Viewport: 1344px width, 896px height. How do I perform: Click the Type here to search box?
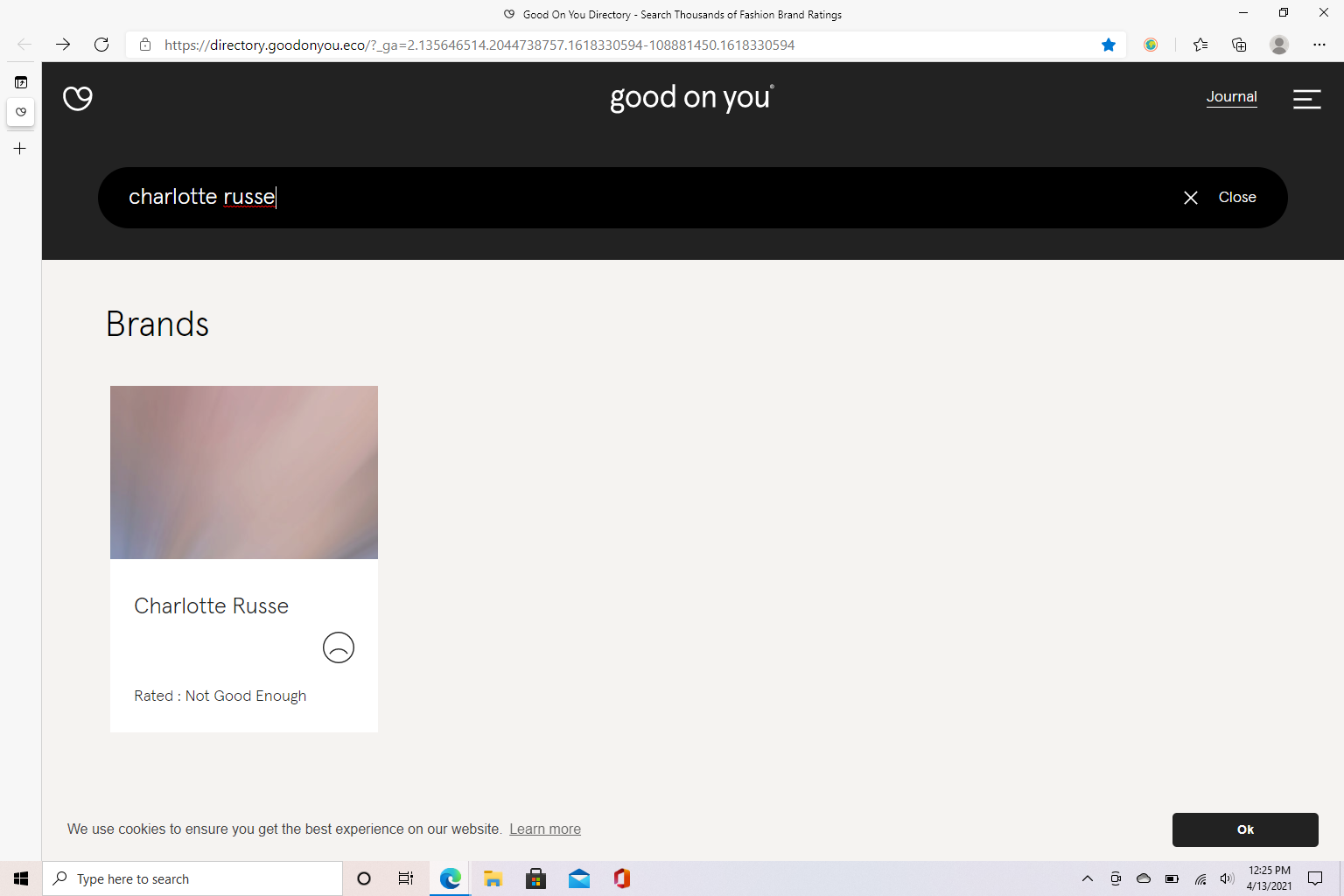pos(192,878)
